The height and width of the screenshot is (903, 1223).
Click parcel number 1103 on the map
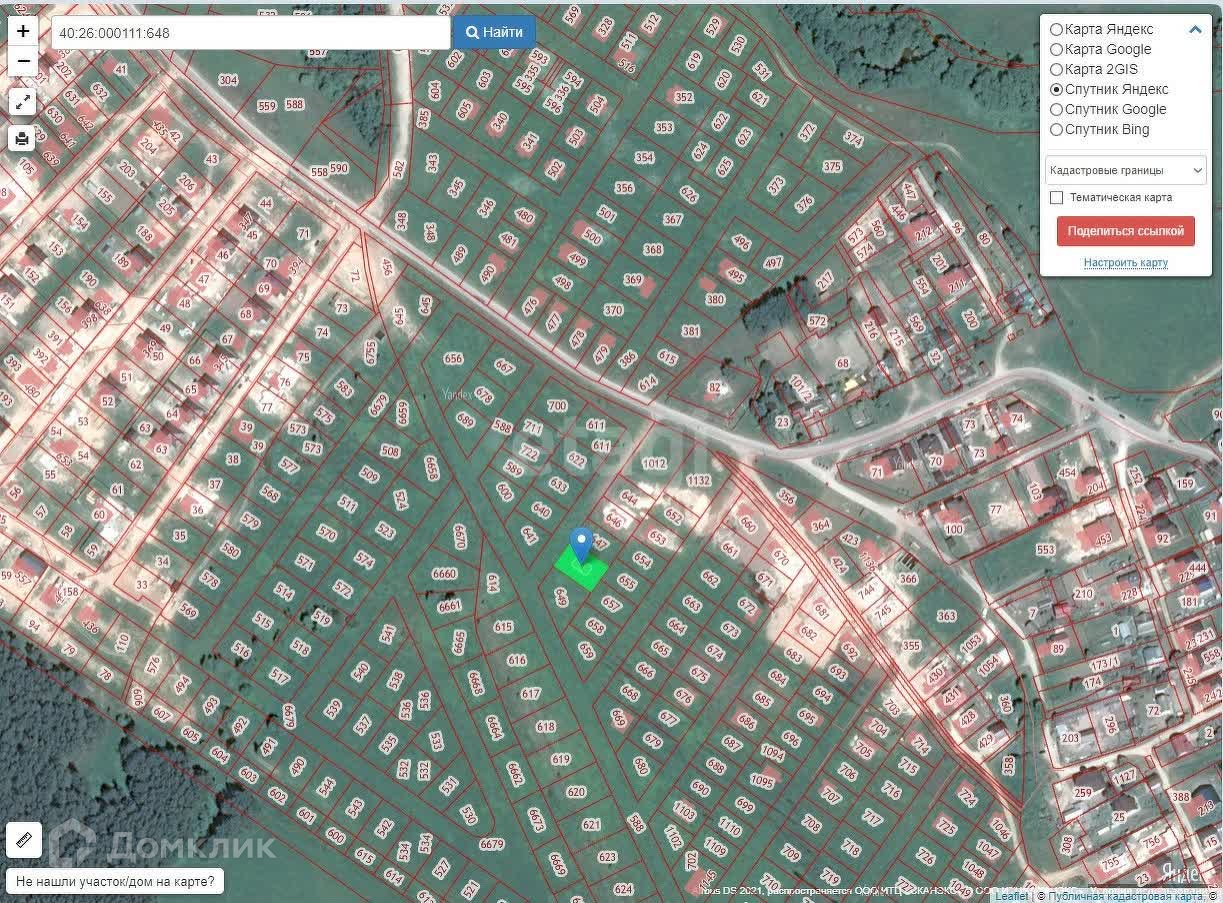pyautogui.click(x=684, y=811)
